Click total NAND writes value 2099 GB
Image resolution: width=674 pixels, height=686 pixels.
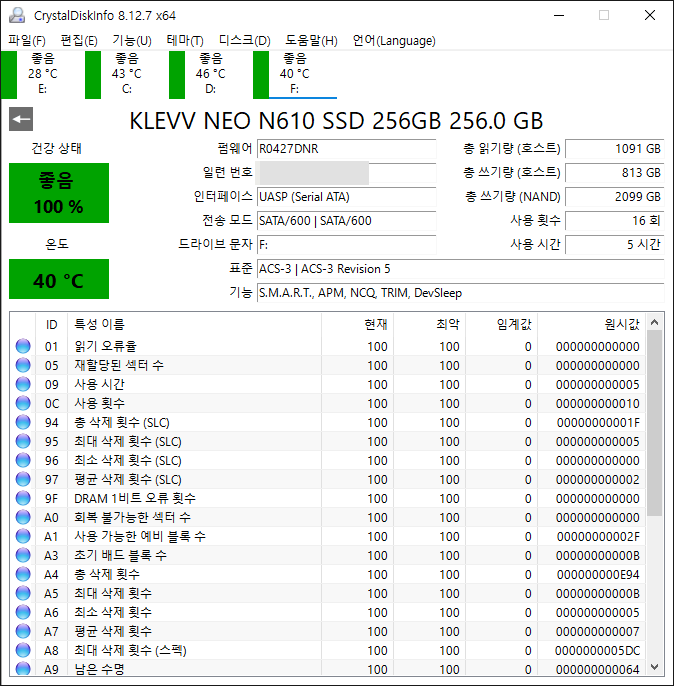[x=615, y=197]
